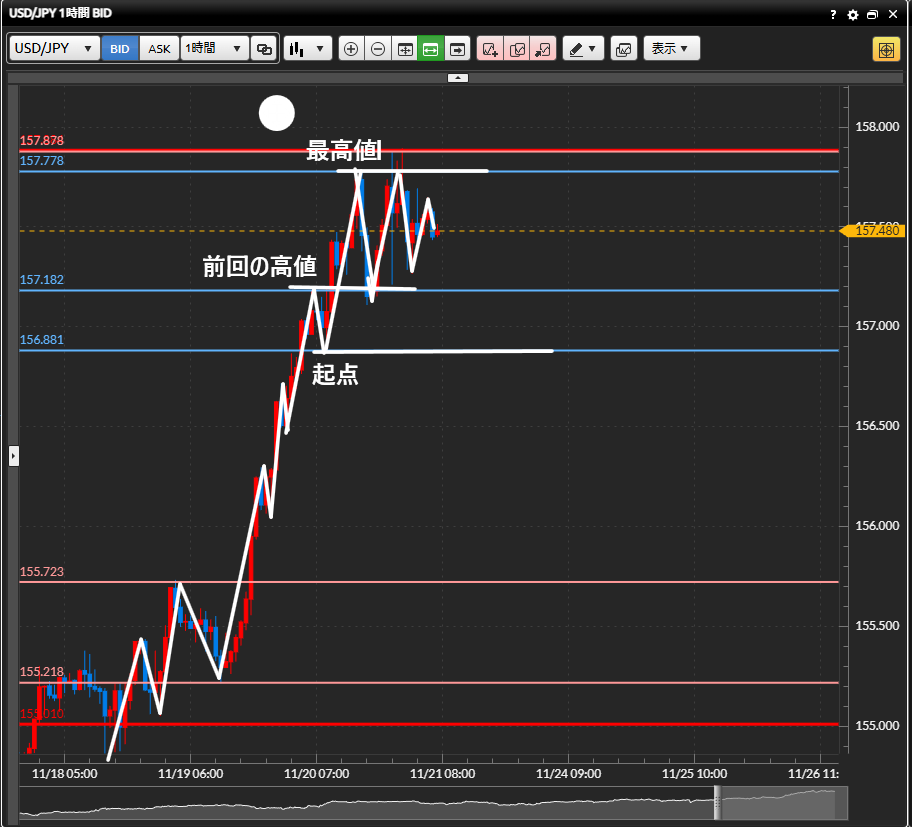Click the add new order icon
This screenshot has height=827, width=912.
click(489, 48)
